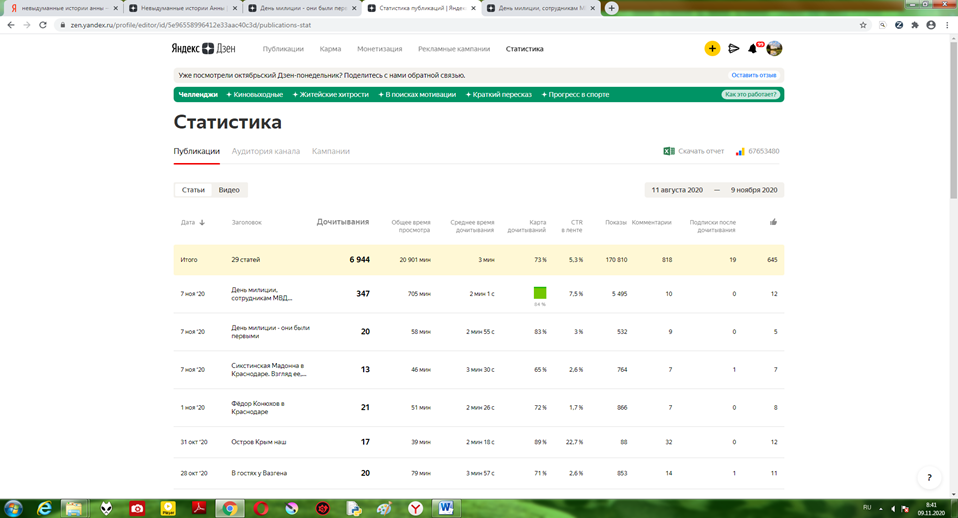Image resolution: width=958 pixels, height=518 pixels.
Task: Open the notifications bell
Action: tap(753, 48)
